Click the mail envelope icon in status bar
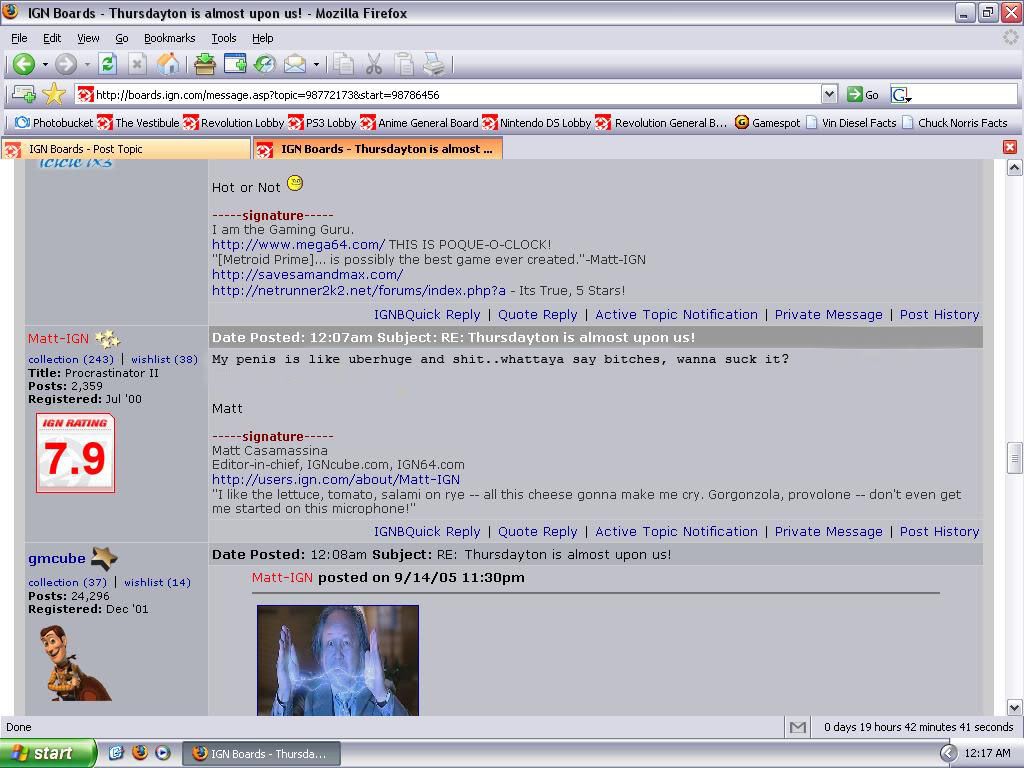The height and width of the screenshot is (768, 1024). coord(797,727)
